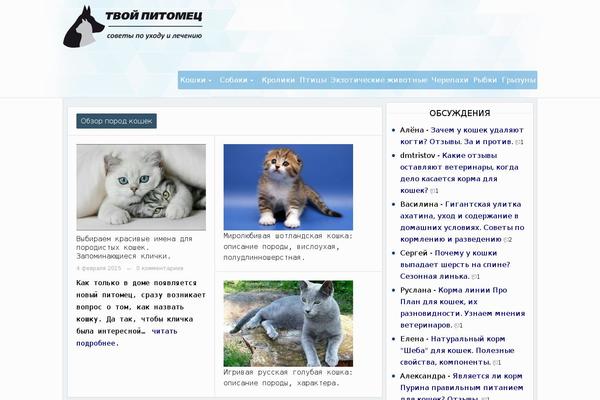Click comment count icon after Елена's discussion
The height and width of the screenshot is (400, 600).
coord(497,362)
